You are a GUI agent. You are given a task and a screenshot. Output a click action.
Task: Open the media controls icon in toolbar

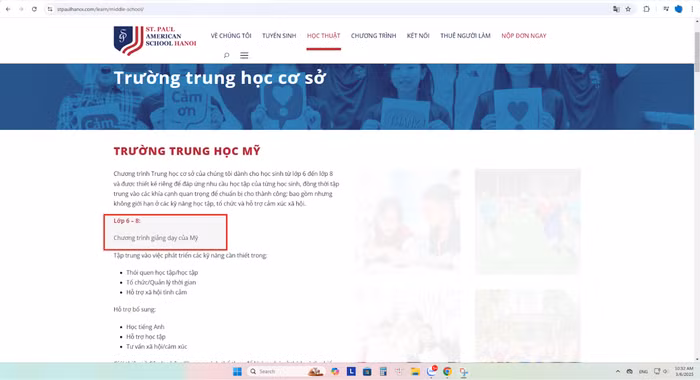[666, 9]
